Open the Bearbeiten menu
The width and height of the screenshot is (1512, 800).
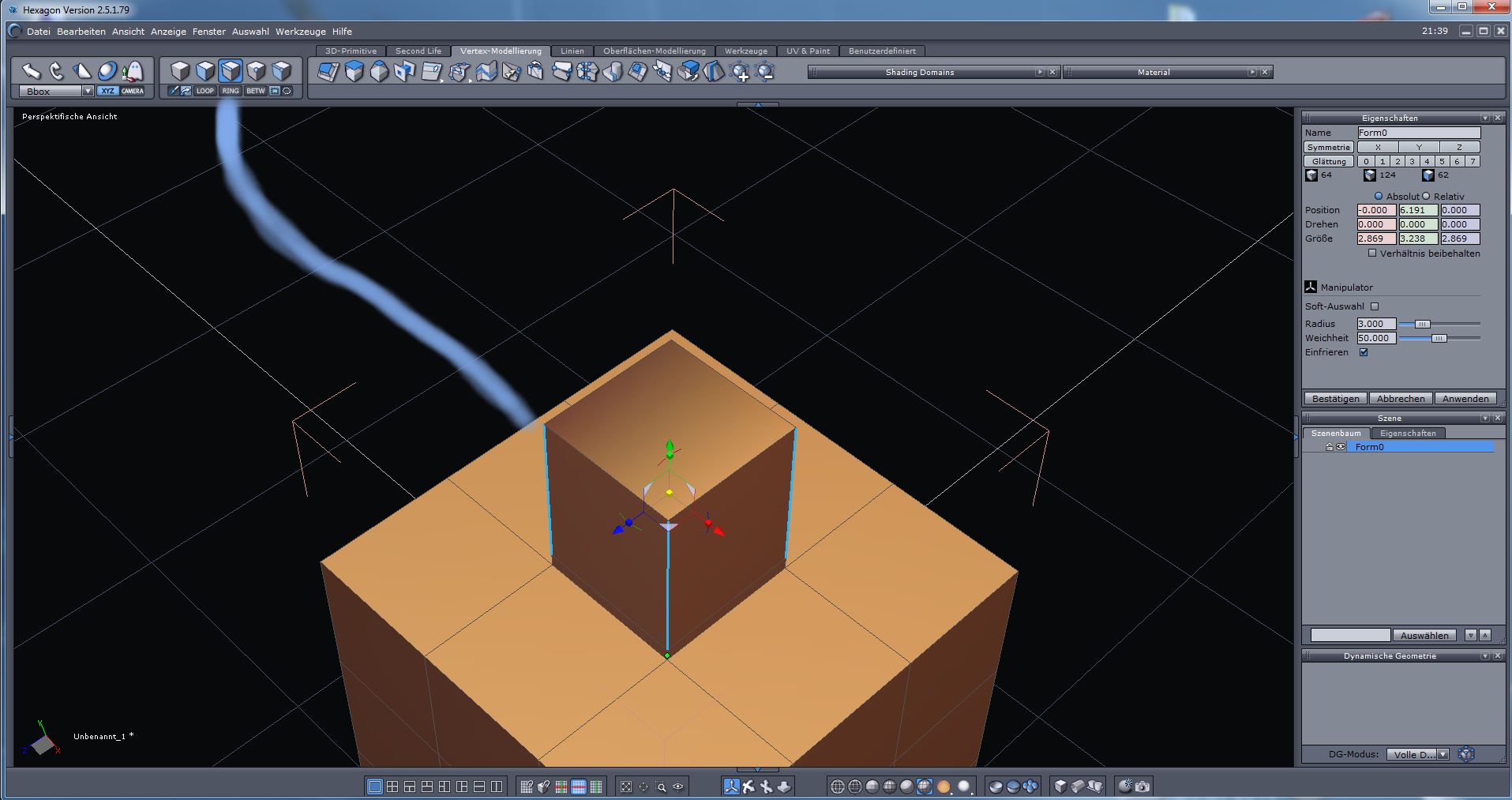[x=81, y=32]
